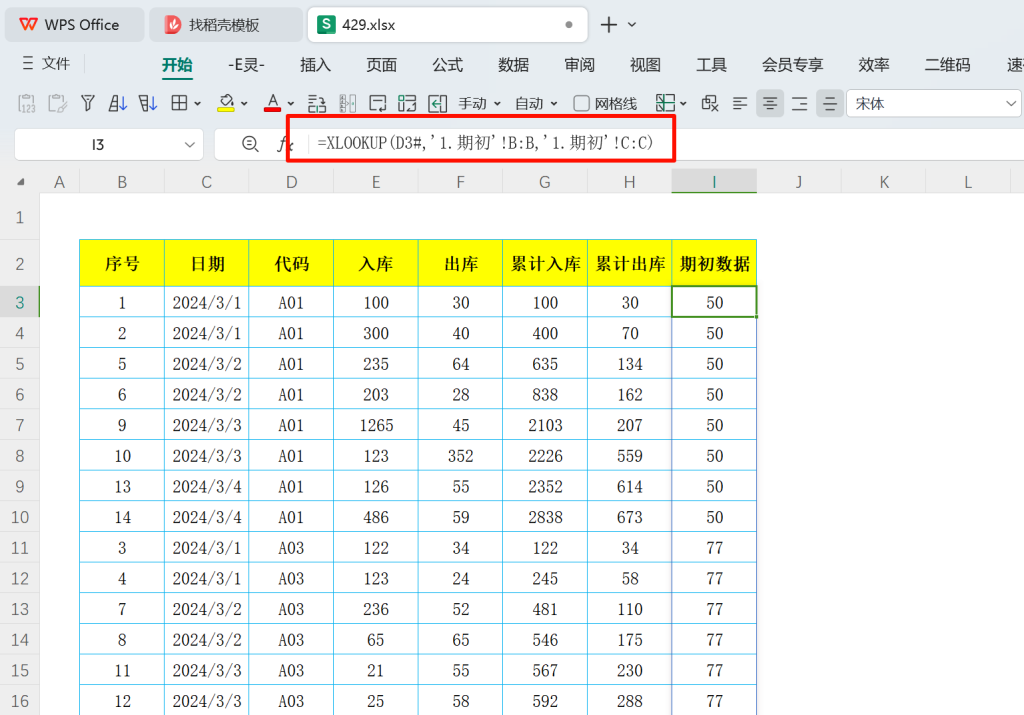The height and width of the screenshot is (715, 1024).
Task: Click the 期初数据 header cell
Action: (x=714, y=263)
